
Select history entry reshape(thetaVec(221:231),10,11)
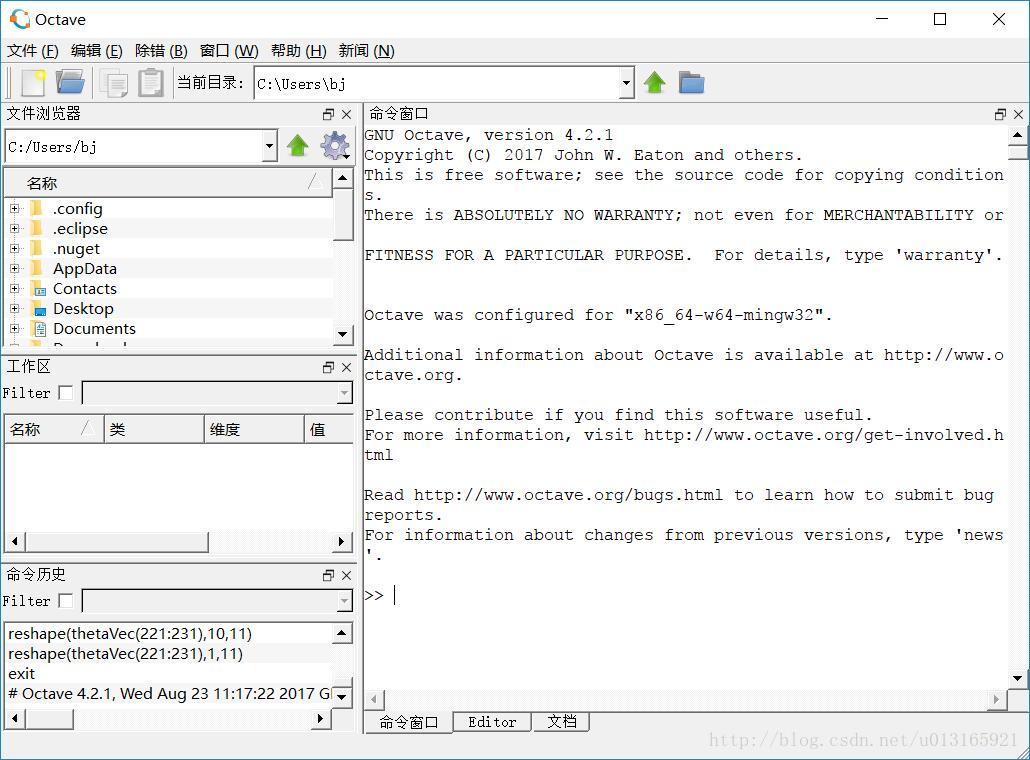pos(130,634)
